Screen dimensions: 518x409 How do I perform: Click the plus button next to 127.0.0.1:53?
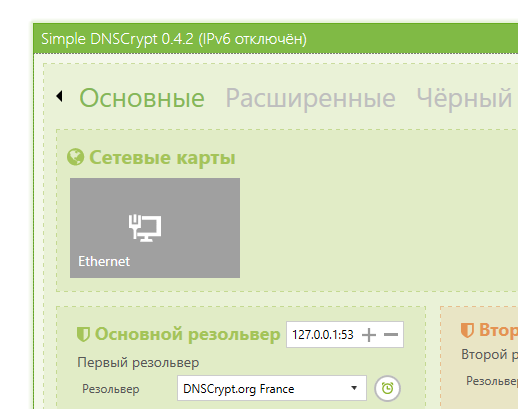[x=369, y=334]
